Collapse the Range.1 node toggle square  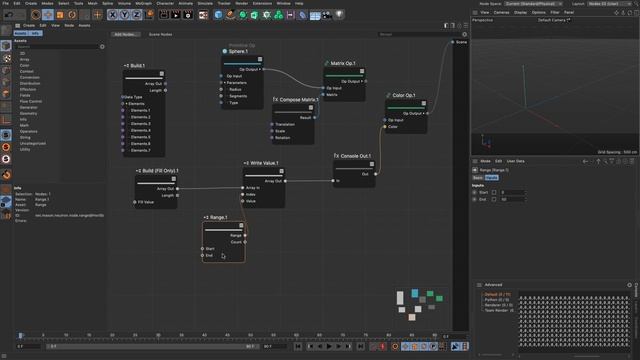click(x=241, y=225)
